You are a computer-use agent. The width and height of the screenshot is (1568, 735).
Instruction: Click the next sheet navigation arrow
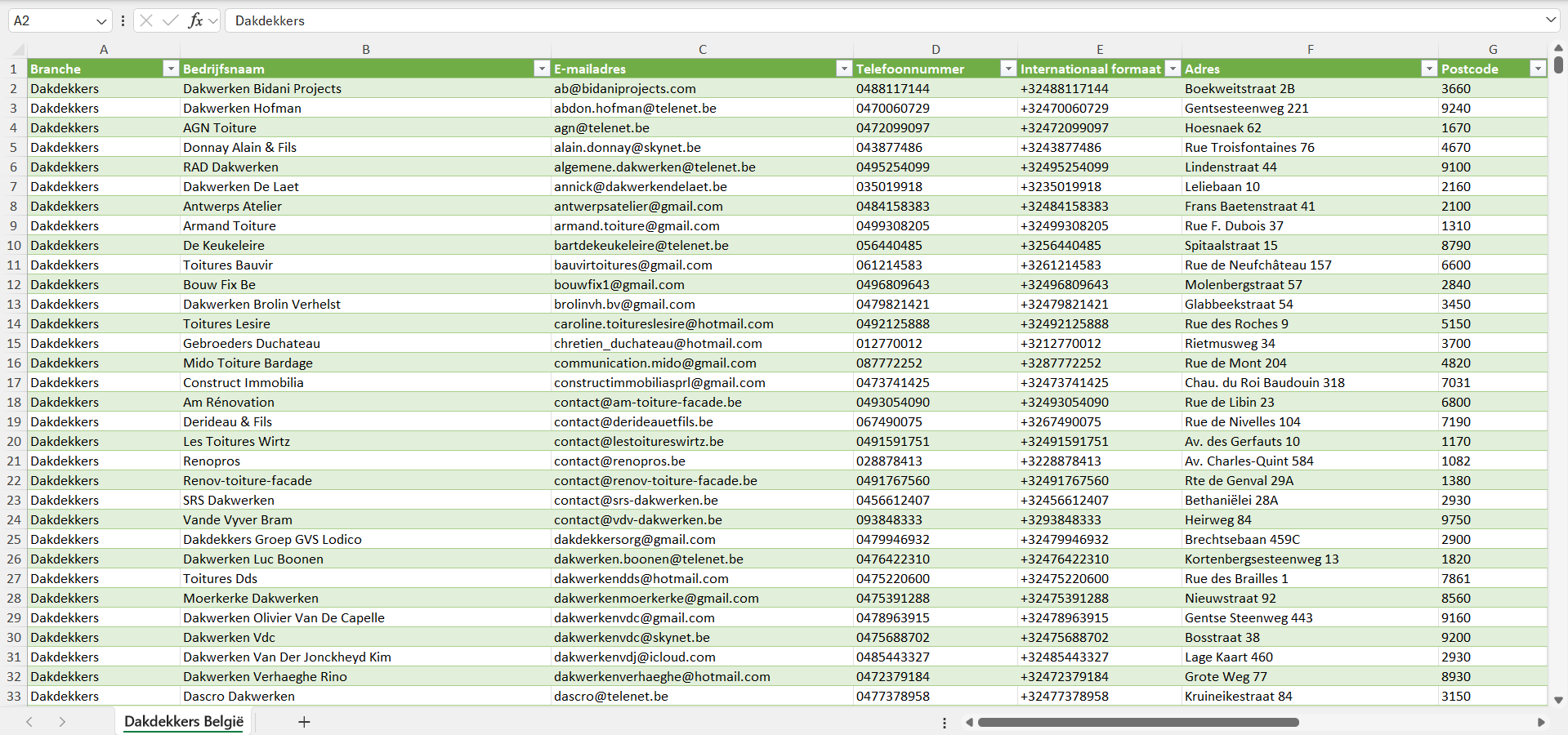[x=62, y=722]
